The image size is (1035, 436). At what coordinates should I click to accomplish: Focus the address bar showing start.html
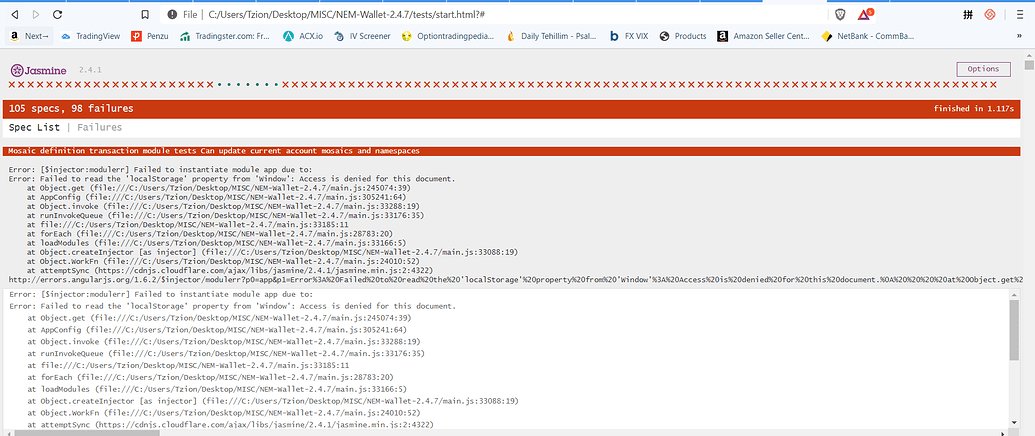(x=494, y=14)
